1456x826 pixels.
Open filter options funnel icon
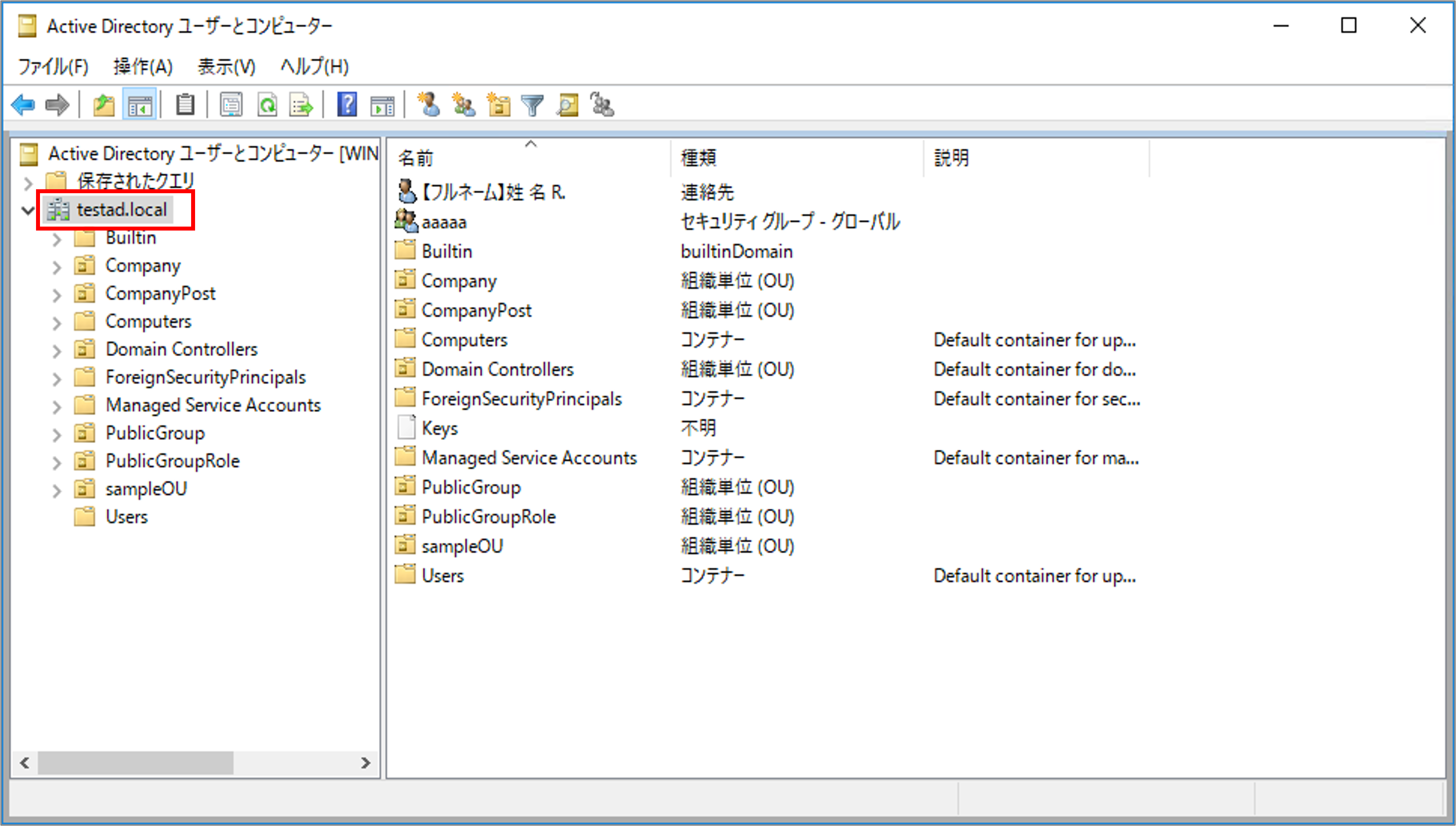point(532,105)
